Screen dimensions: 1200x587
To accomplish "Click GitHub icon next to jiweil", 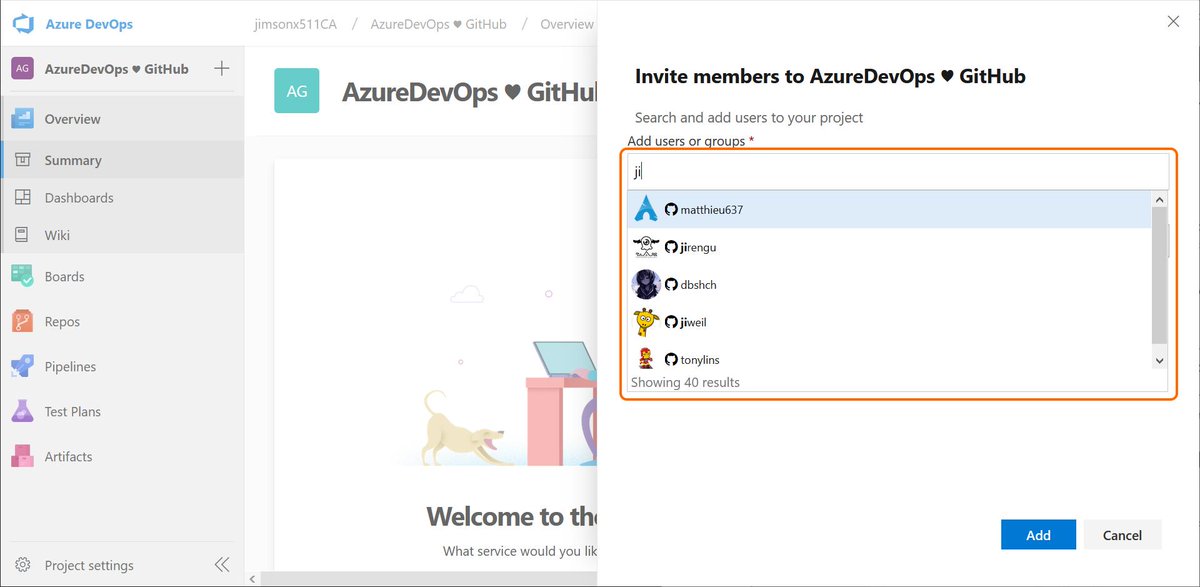I will [671, 322].
